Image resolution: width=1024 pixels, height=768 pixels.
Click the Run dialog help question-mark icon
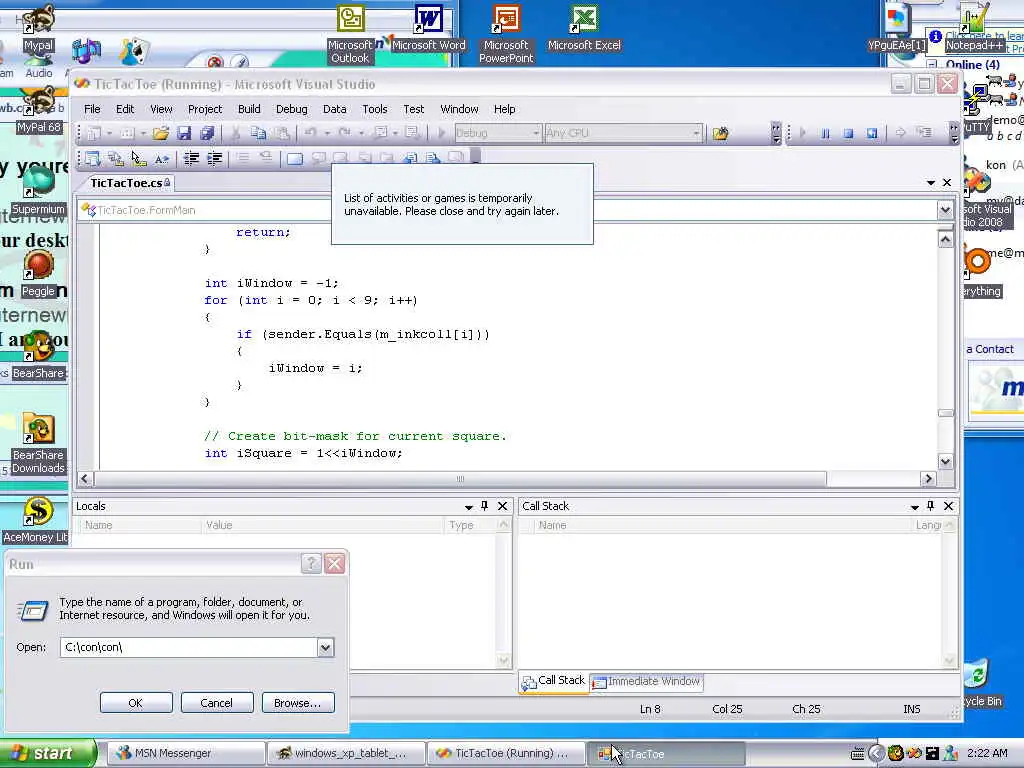coord(312,564)
